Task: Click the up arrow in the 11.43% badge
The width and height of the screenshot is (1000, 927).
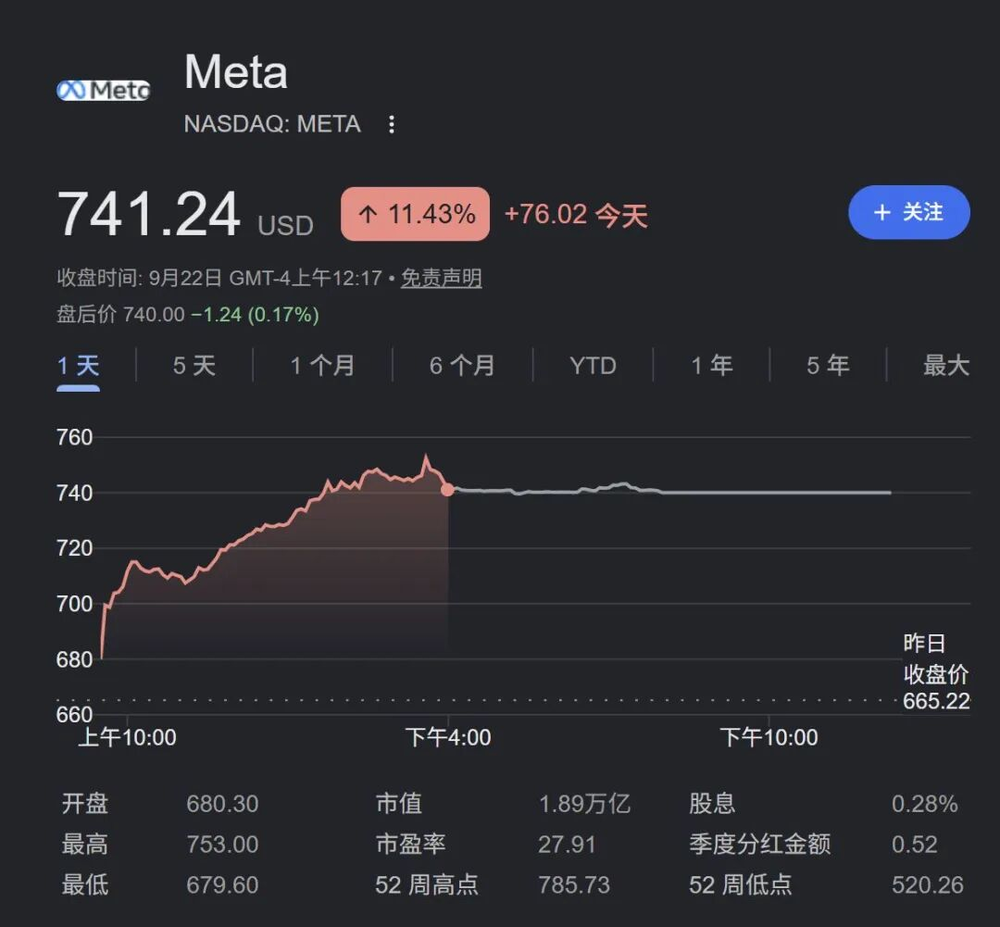Action: click(x=367, y=214)
